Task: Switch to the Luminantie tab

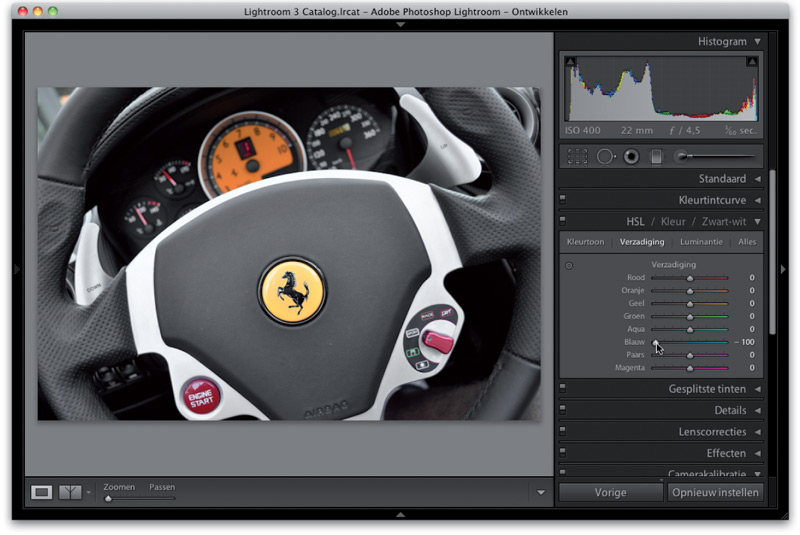Action: point(701,242)
